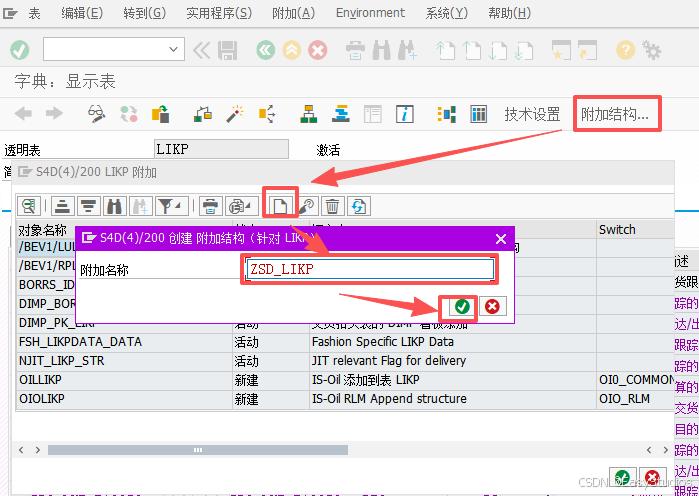Show the green Display Object List hierarchy icon
The width and height of the screenshot is (699, 496).
(x=308, y=114)
